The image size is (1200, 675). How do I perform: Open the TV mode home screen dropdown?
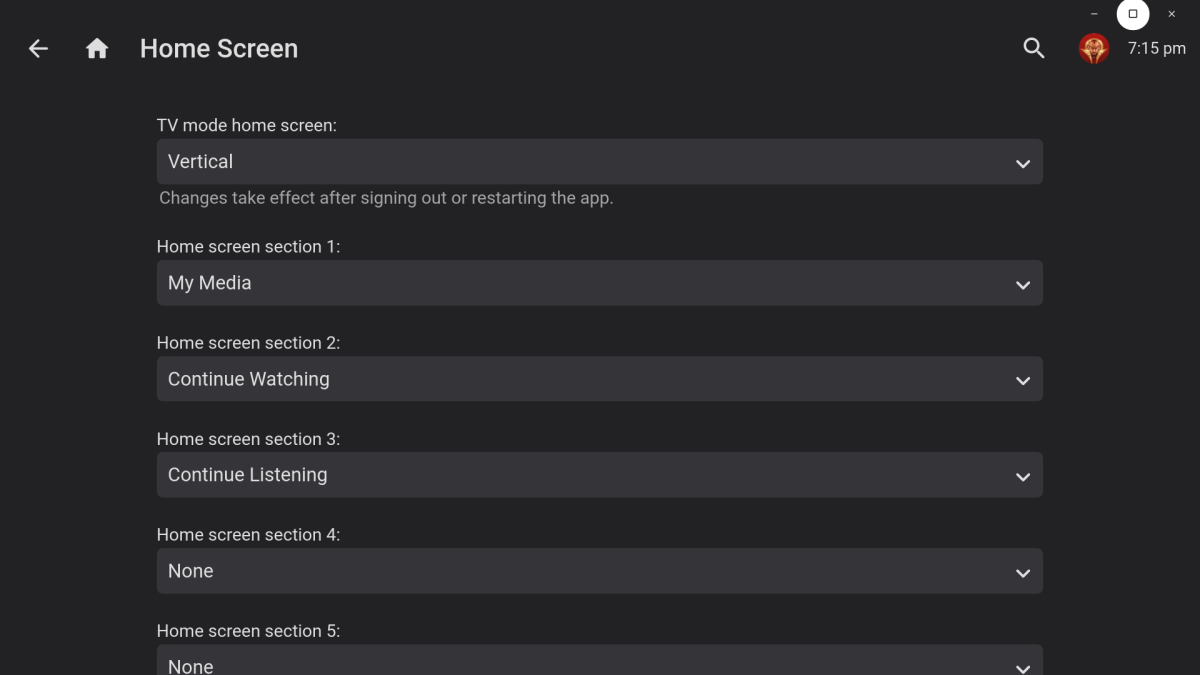coord(600,161)
